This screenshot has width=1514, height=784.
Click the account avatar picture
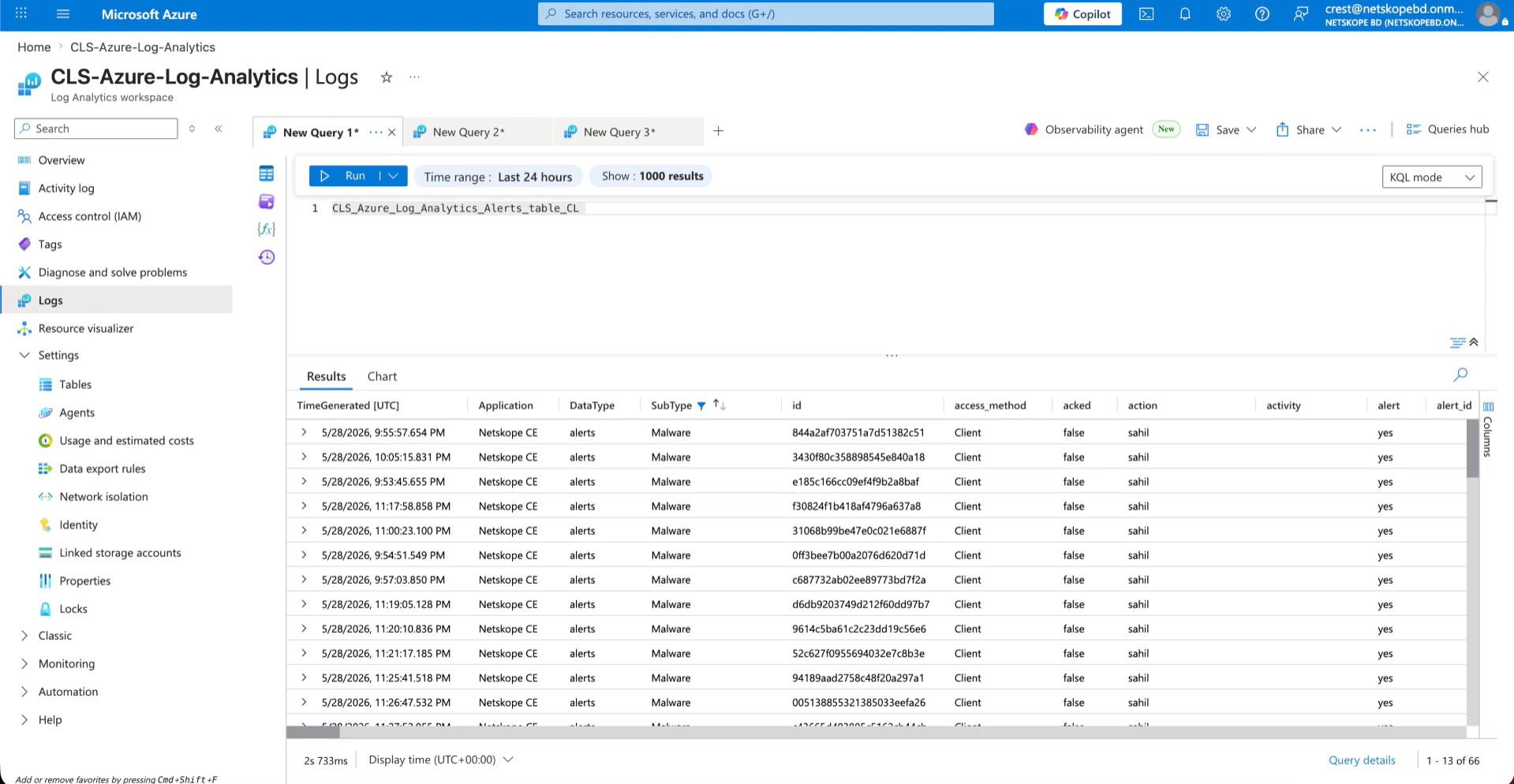pos(1488,14)
